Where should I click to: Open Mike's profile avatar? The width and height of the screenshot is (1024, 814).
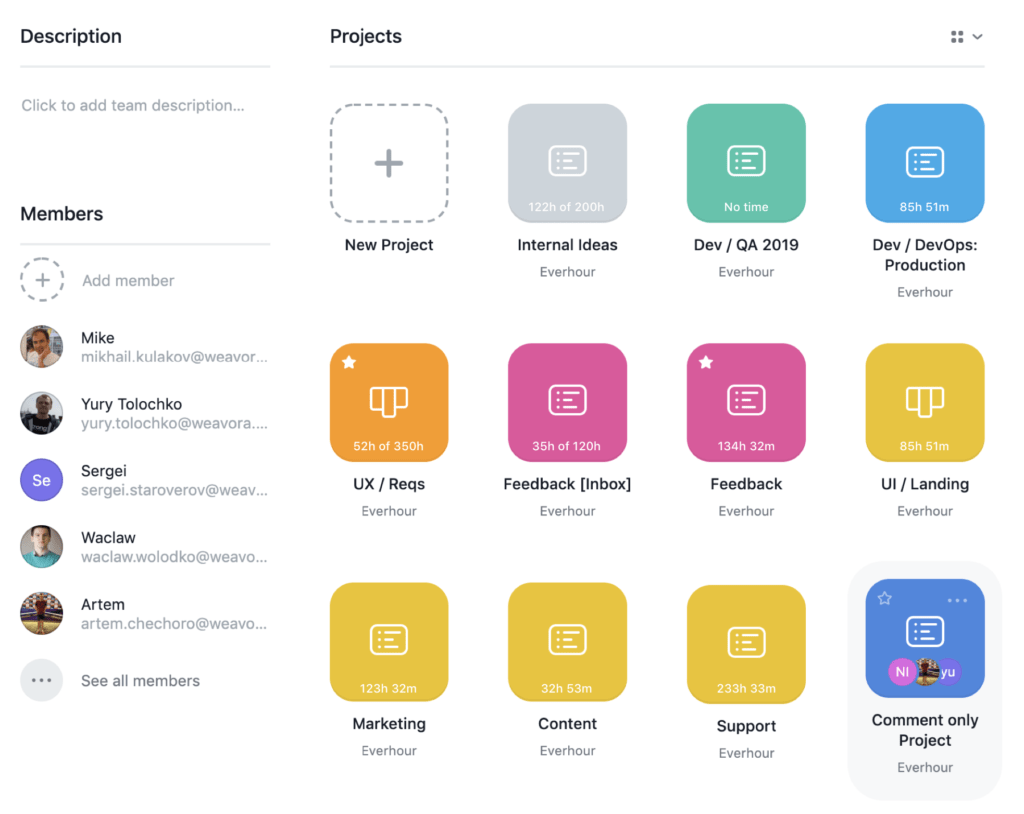pyautogui.click(x=41, y=346)
